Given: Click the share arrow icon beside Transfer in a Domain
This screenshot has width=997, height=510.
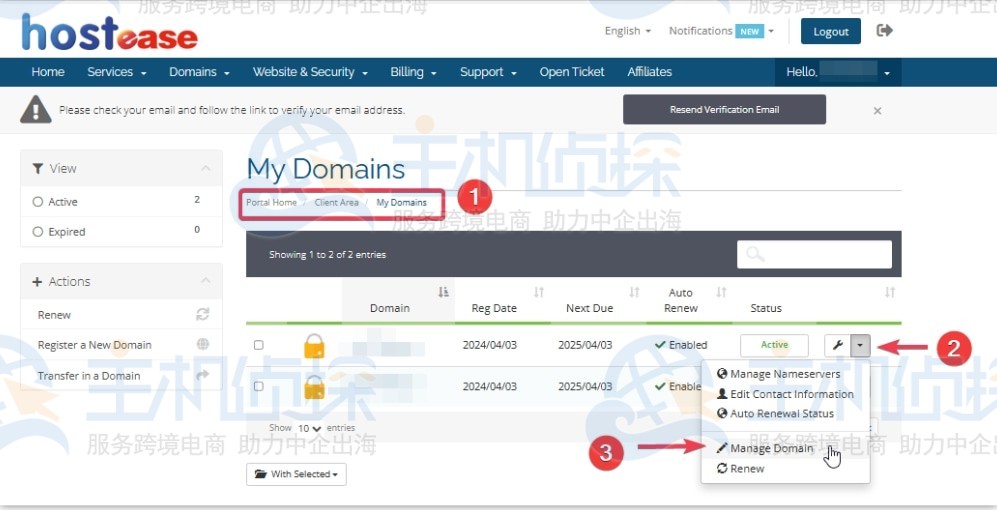Looking at the screenshot, I should (x=203, y=376).
